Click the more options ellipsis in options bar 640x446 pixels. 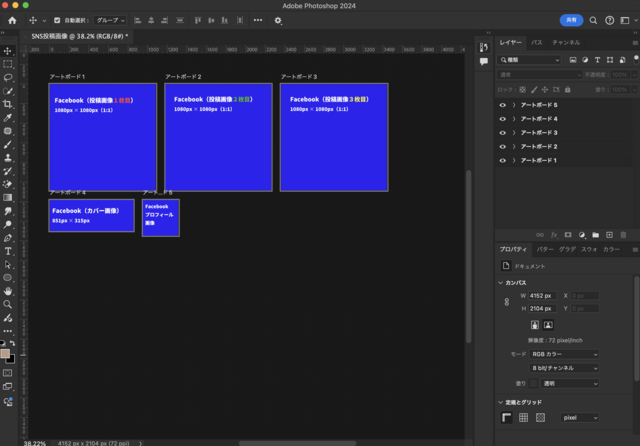258,20
